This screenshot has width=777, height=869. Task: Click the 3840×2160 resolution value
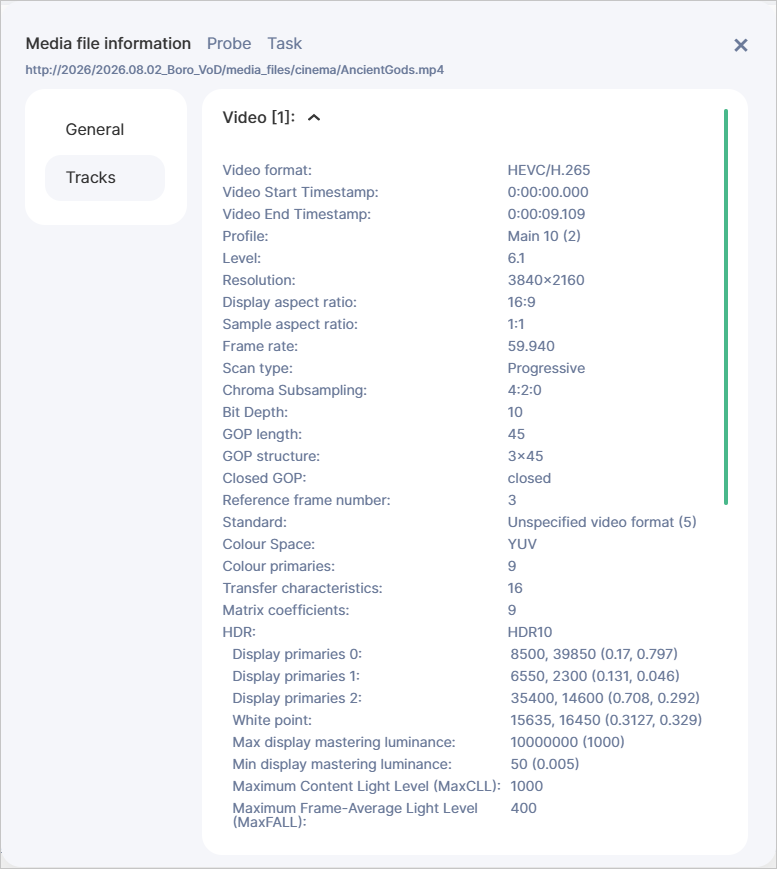(x=546, y=280)
